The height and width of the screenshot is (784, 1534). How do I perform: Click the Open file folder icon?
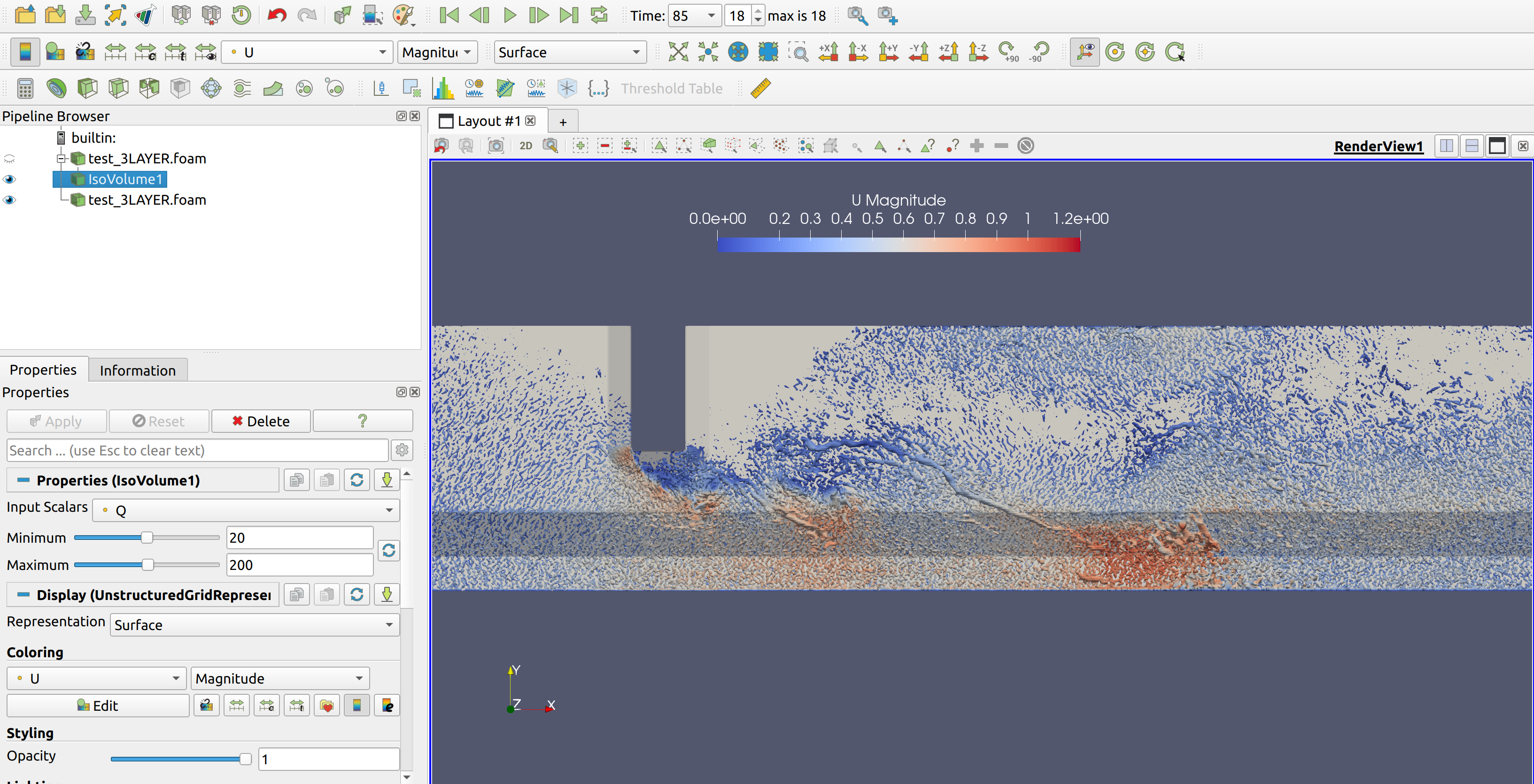point(25,15)
